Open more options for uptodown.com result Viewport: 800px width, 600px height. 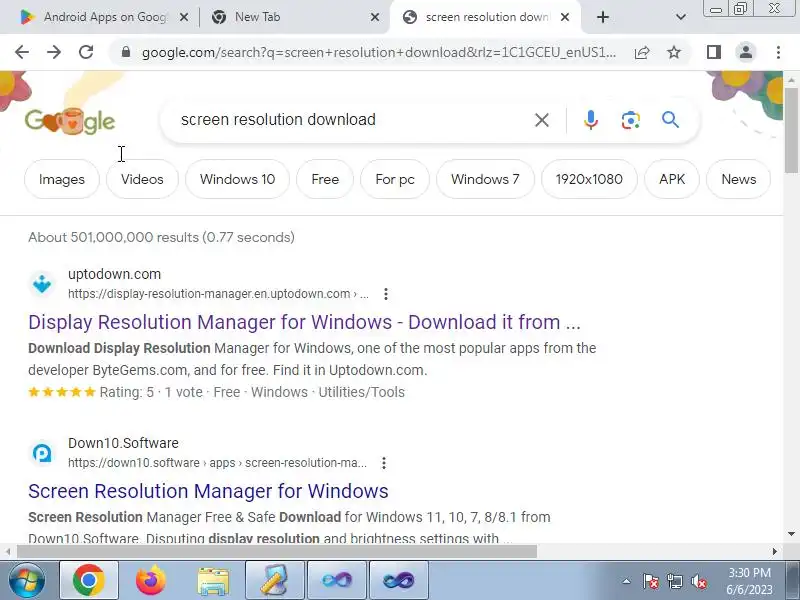[x=386, y=294]
